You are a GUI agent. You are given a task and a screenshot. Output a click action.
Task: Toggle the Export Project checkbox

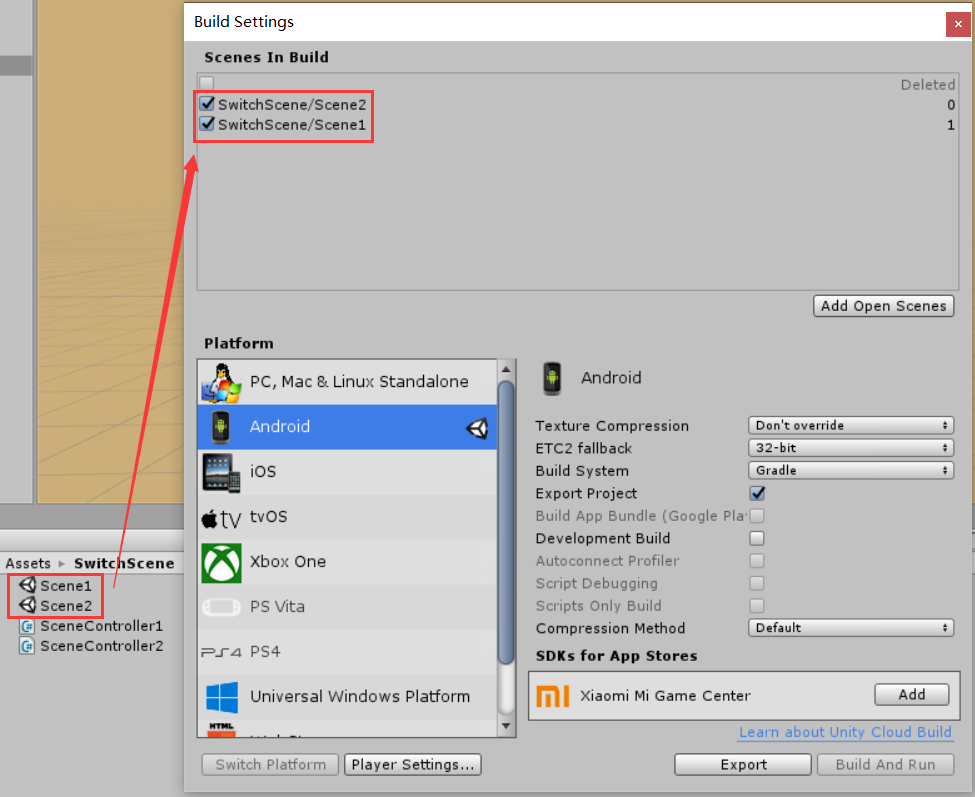click(757, 494)
